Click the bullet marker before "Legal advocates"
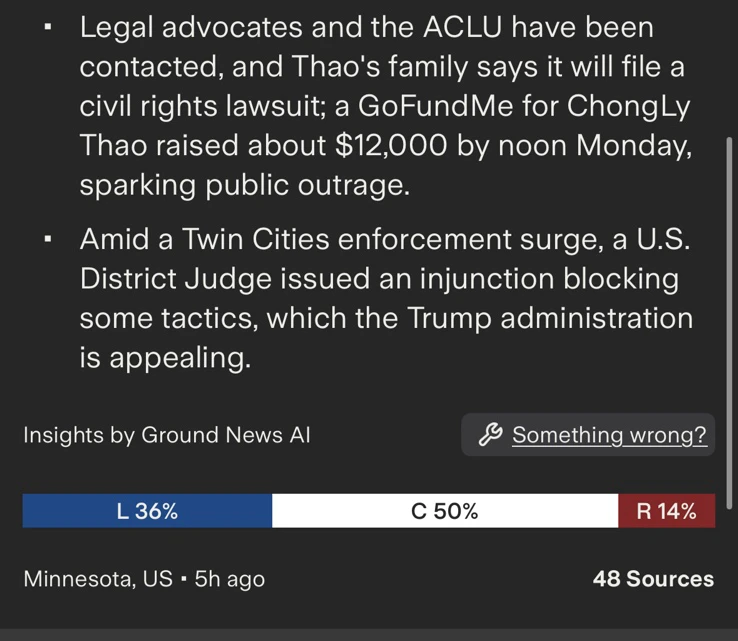This screenshot has width=738, height=641. coord(47,28)
